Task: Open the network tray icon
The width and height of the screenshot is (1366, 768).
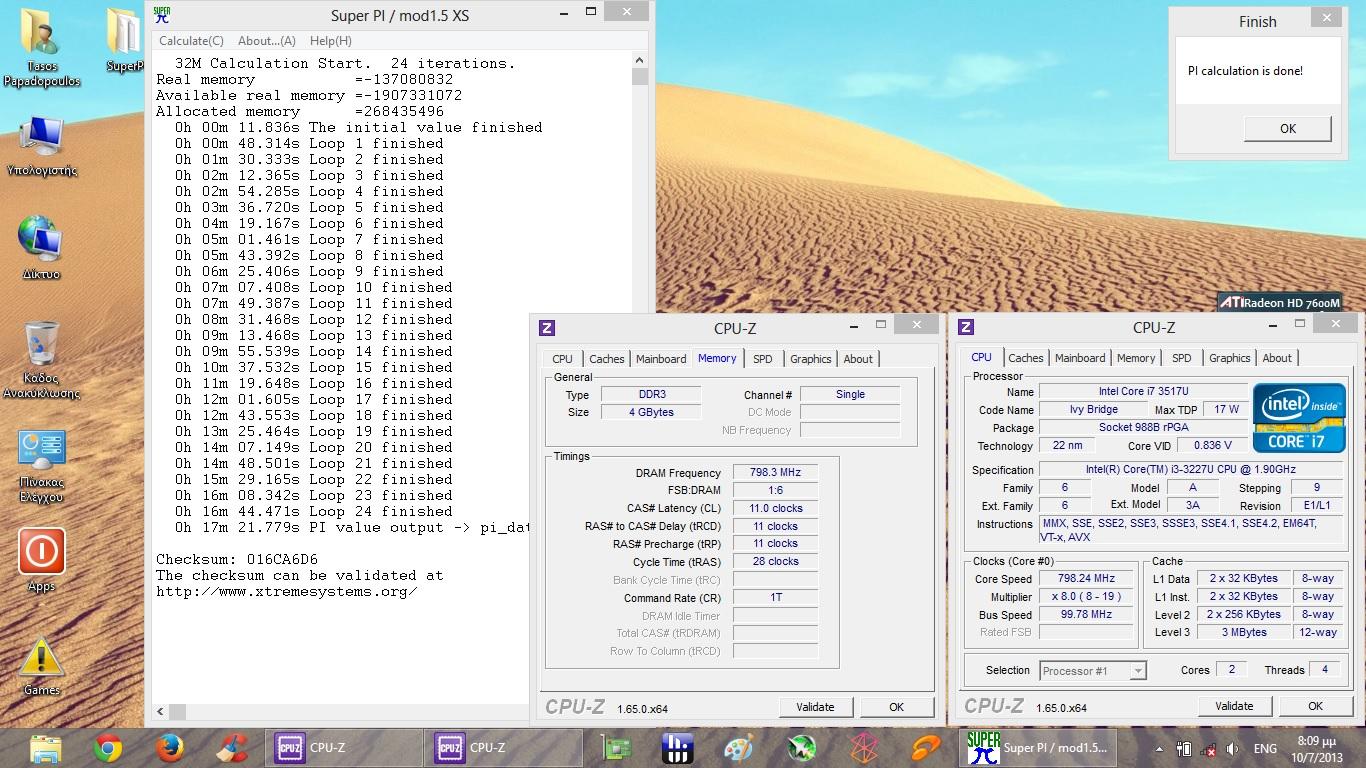Action: [x=1208, y=748]
